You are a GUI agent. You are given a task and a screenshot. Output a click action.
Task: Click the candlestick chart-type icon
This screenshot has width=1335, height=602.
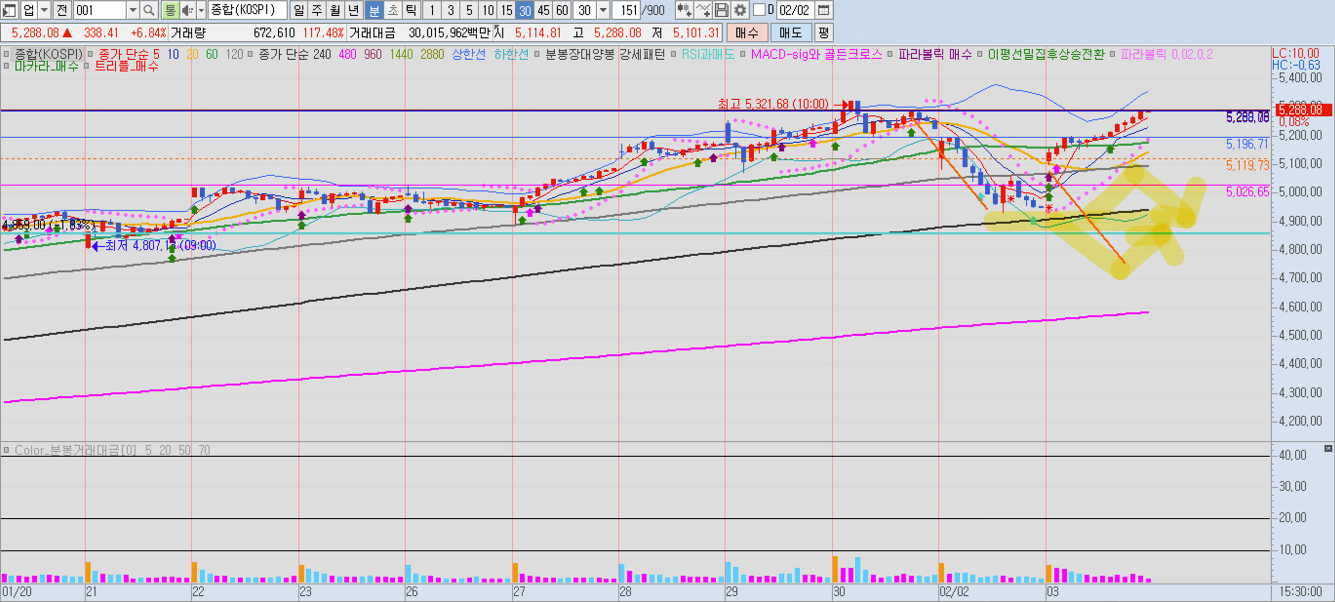(684, 10)
